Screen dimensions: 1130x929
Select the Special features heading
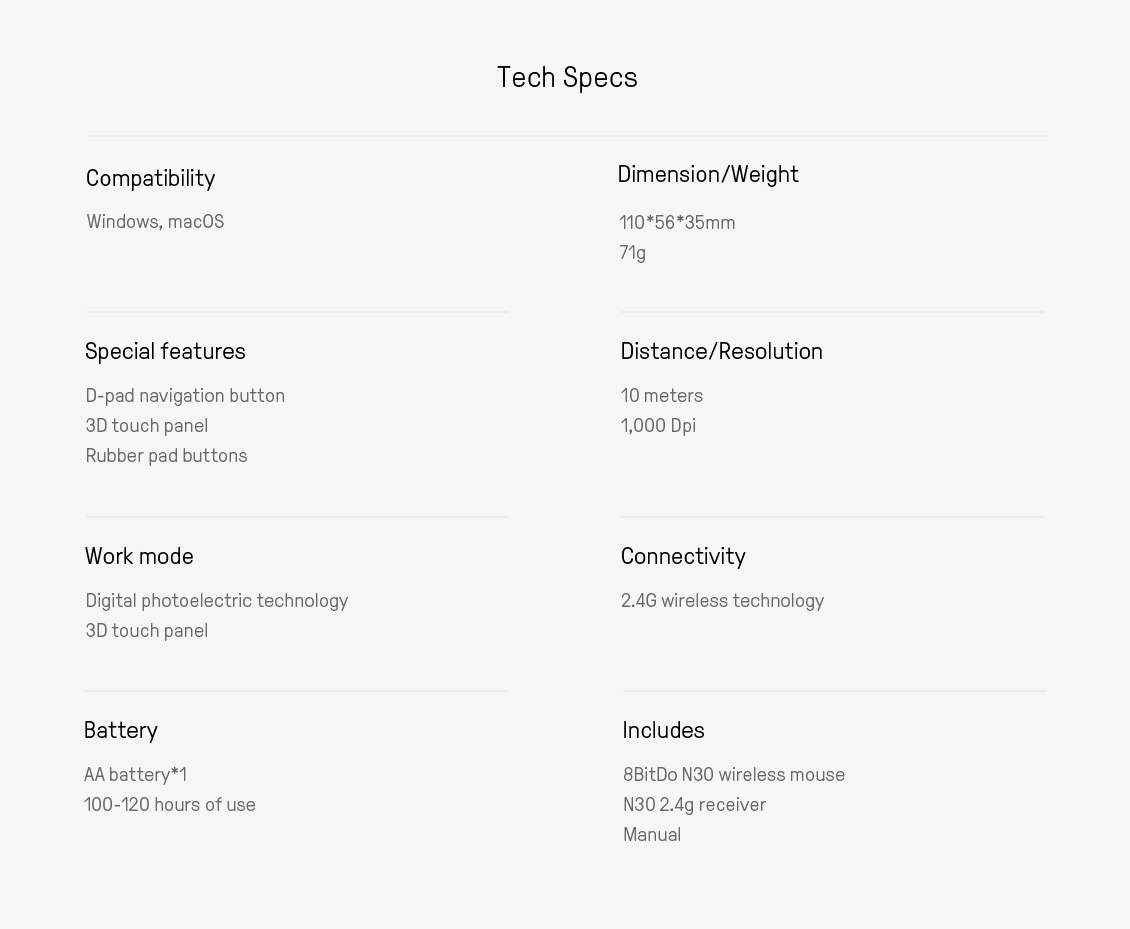pos(165,352)
